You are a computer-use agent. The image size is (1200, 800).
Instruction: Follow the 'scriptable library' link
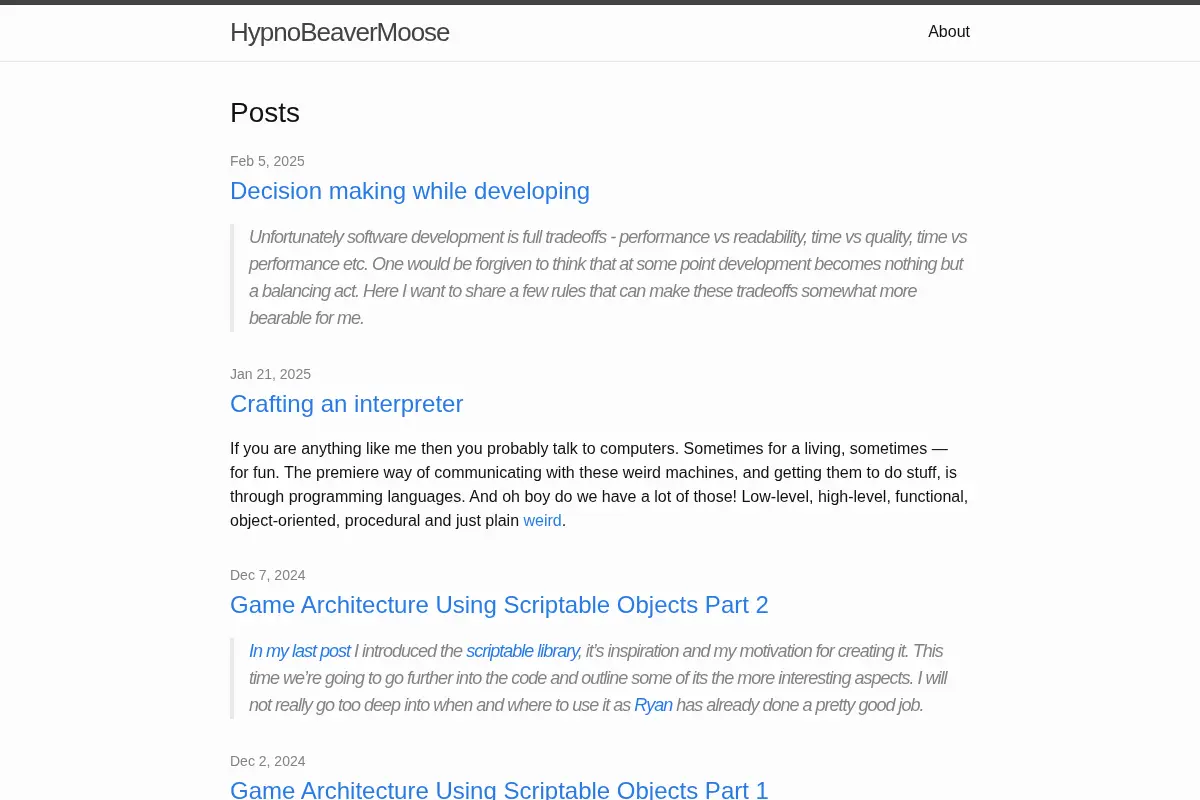(522, 651)
